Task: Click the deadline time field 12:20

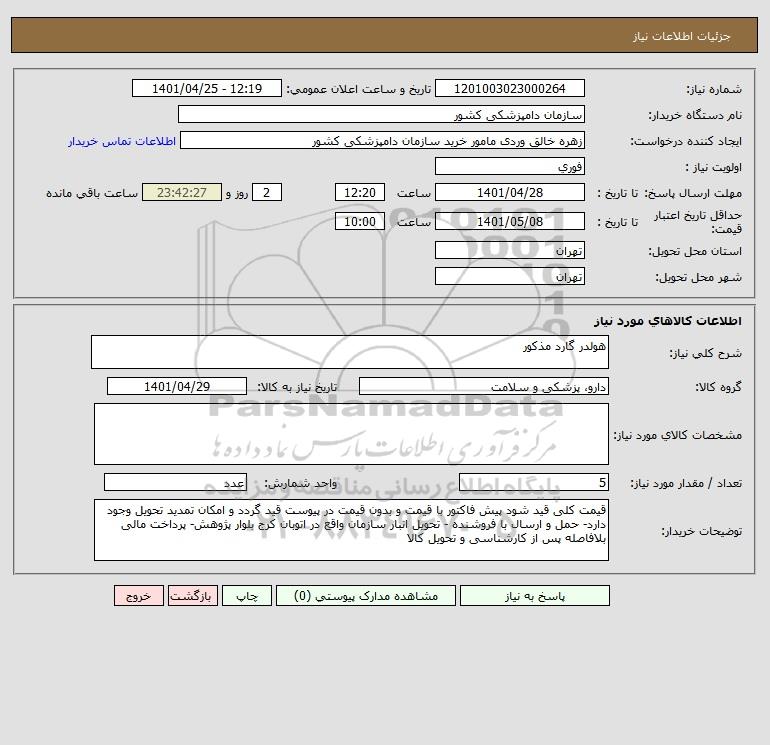Action: click(x=359, y=193)
